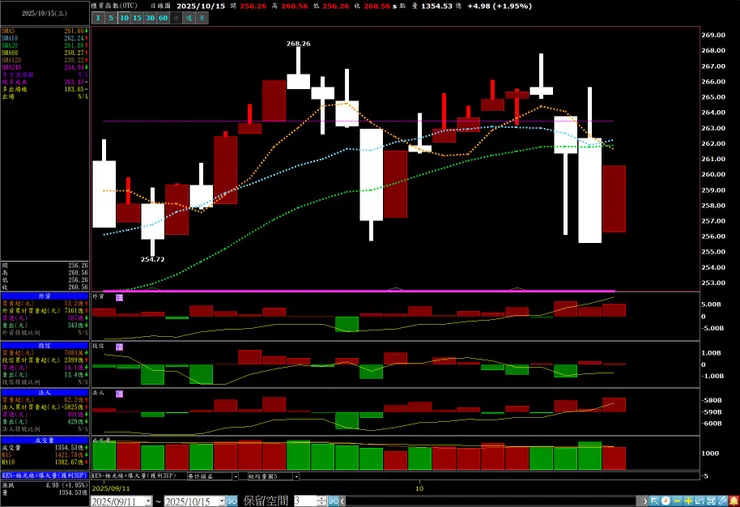This screenshot has width=740, height=507.
Task: Switch to the weekly (週) timeframe button
Action: [x=189, y=18]
